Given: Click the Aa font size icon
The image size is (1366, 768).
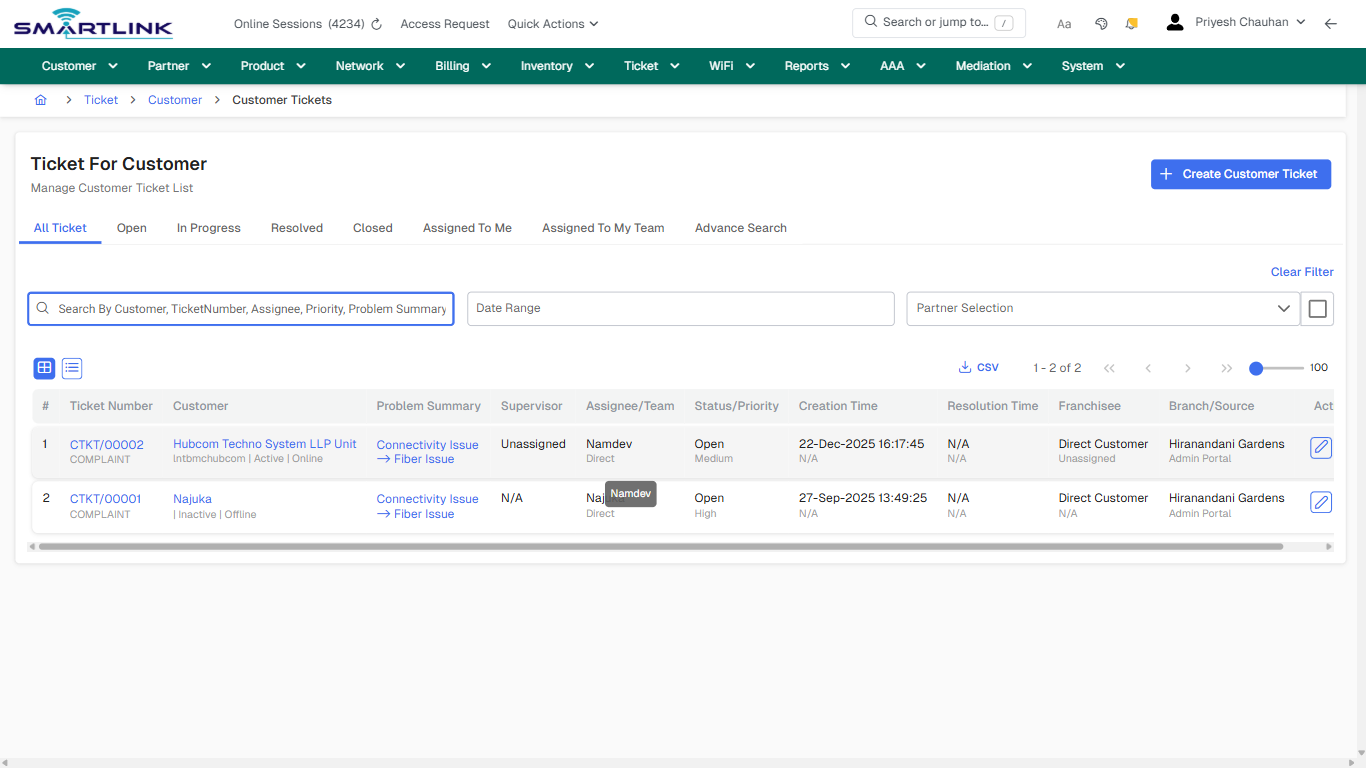Looking at the screenshot, I should tap(1064, 23).
